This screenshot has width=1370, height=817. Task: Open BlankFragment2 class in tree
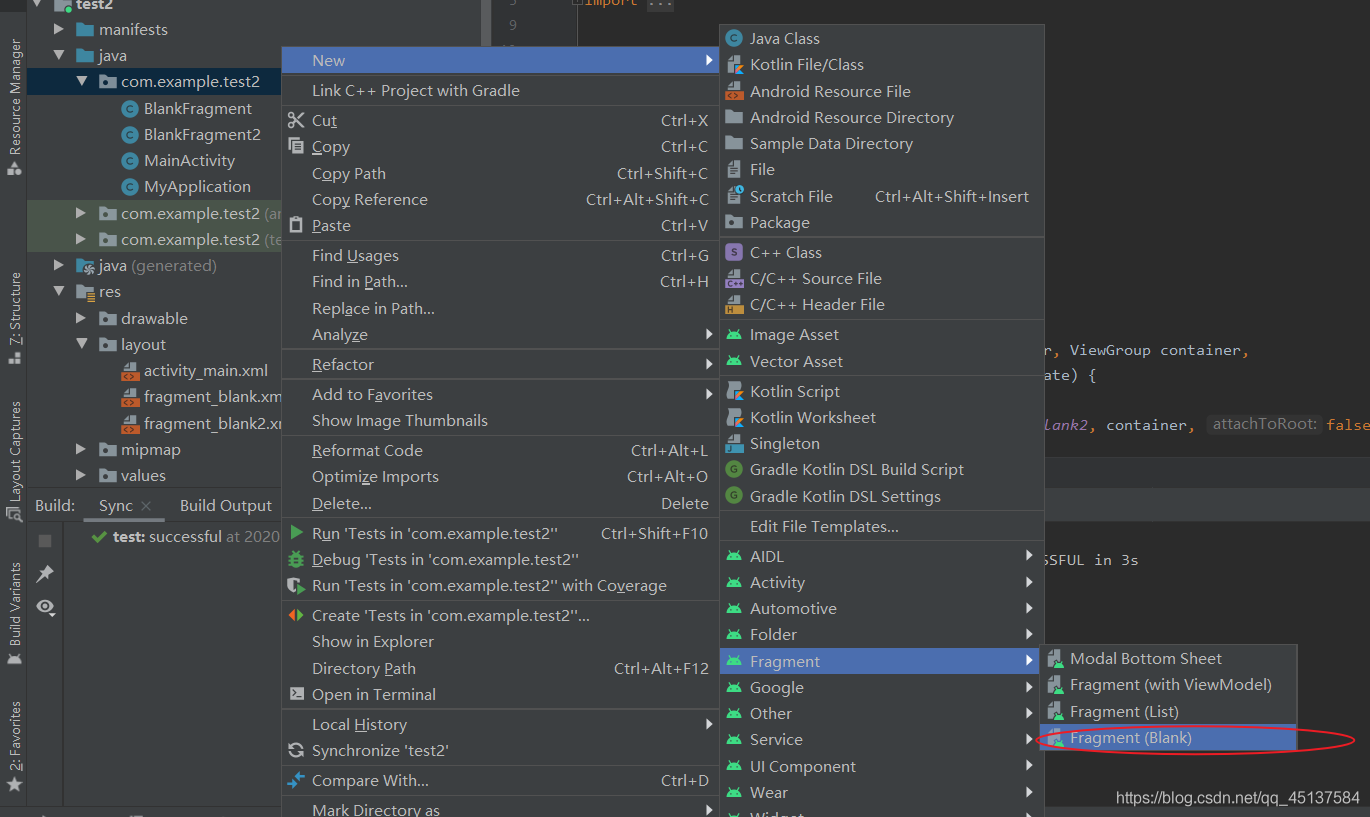point(202,134)
